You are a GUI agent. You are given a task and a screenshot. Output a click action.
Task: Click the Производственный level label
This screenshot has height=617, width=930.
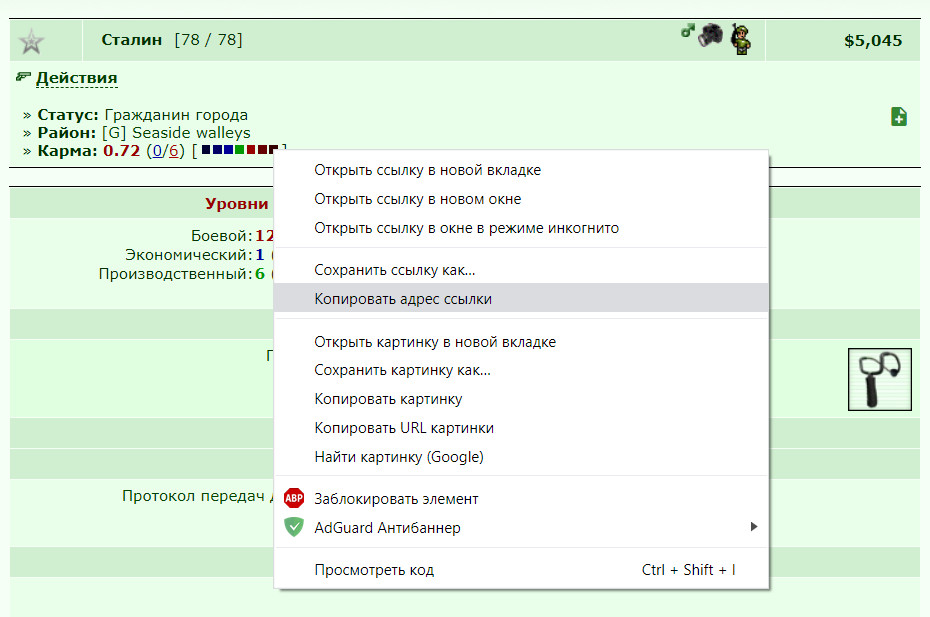(x=176, y=273)
